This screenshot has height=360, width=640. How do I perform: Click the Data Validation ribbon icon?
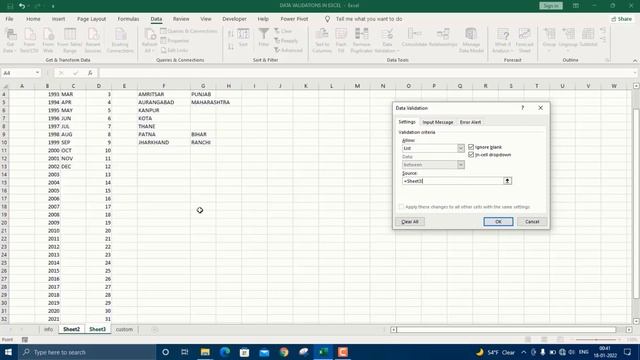[x=387, y=40]
